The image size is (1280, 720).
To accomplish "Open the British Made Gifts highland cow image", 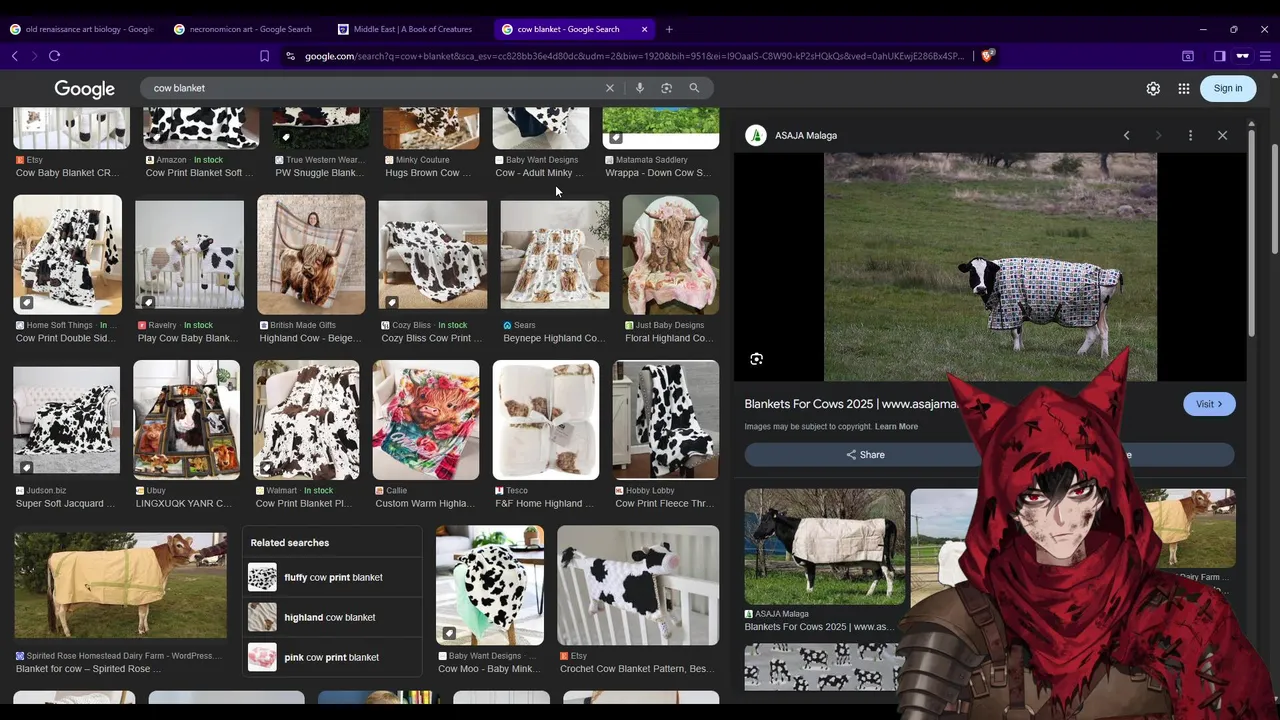I will click(311, 255).
